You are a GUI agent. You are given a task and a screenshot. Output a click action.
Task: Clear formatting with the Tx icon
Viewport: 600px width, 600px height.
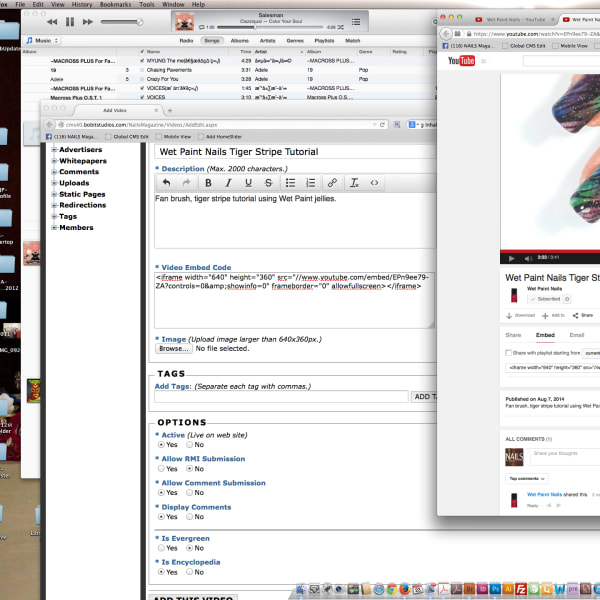click(x=354, y=183)
